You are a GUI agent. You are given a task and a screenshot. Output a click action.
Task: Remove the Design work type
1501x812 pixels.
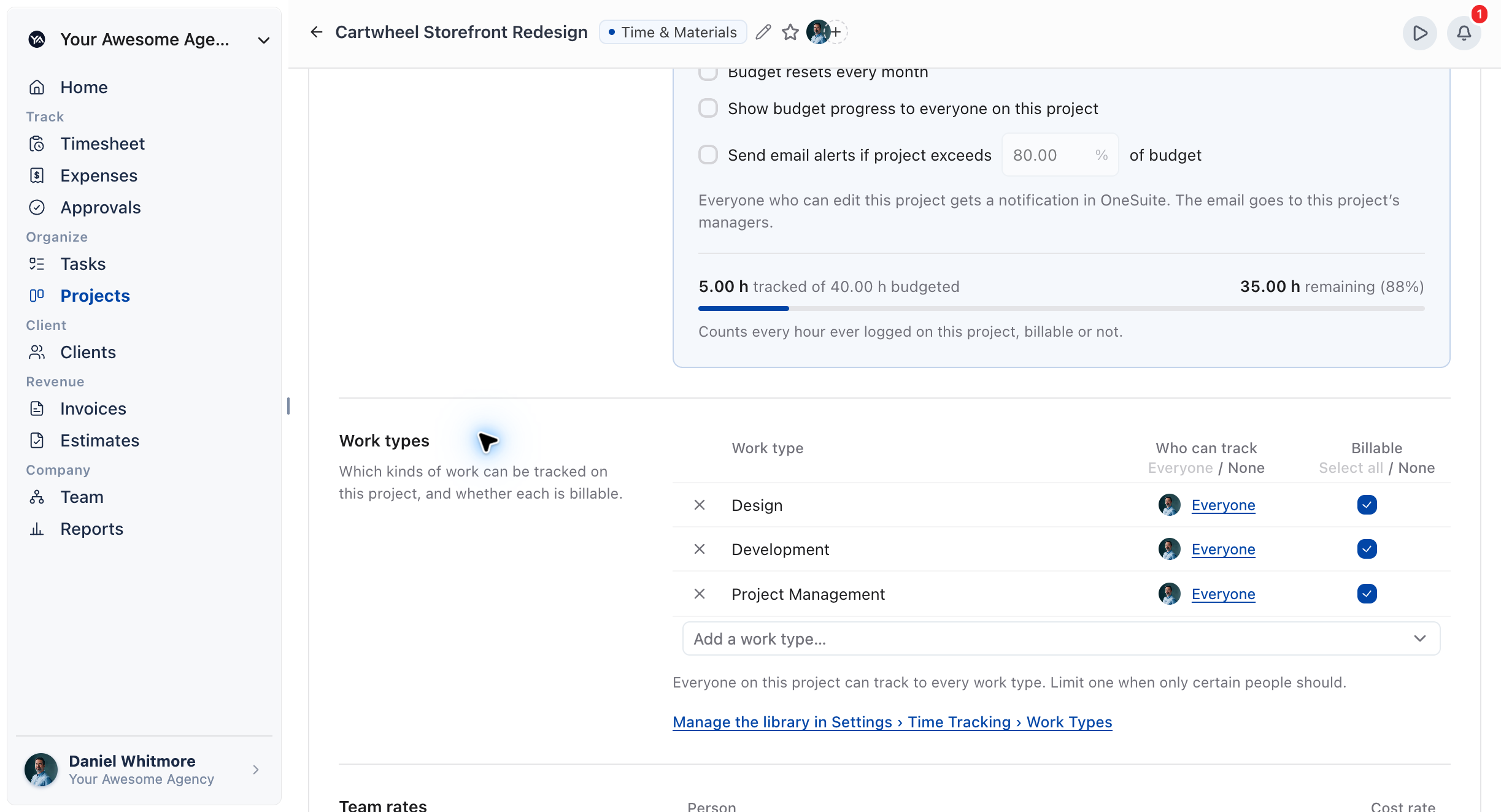tap(699, 505)
